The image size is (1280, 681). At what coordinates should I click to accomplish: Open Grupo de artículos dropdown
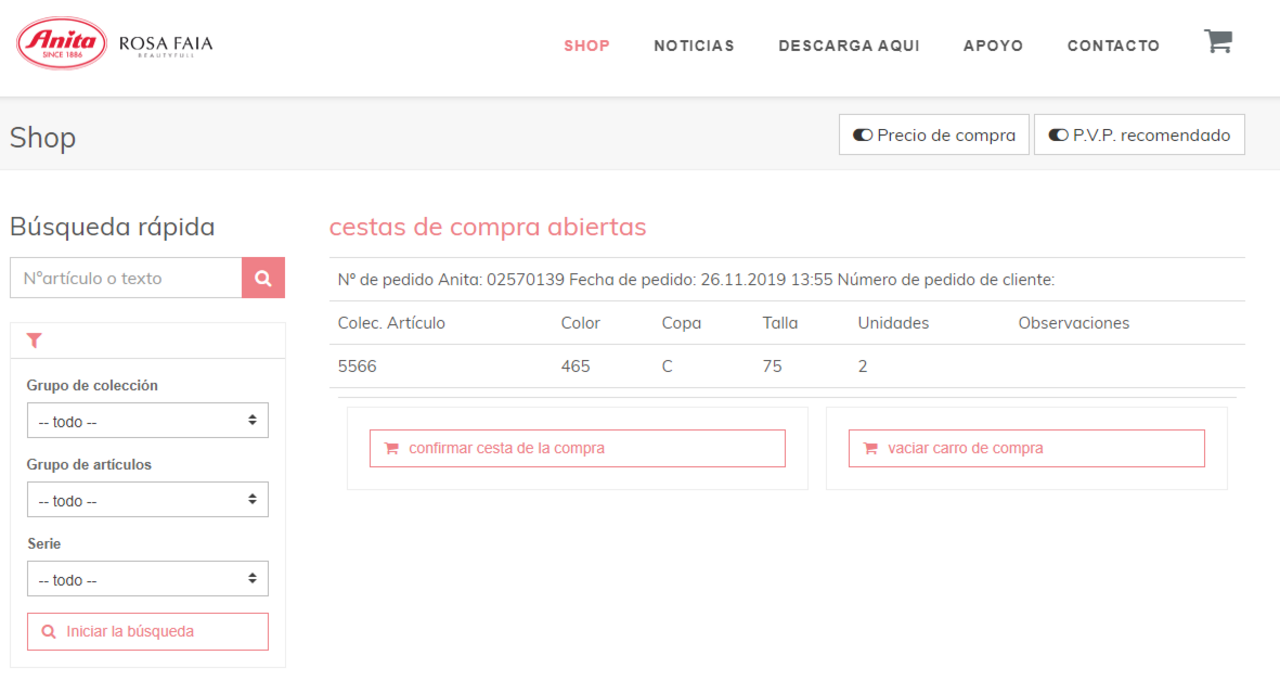click(x=148, y=500)
